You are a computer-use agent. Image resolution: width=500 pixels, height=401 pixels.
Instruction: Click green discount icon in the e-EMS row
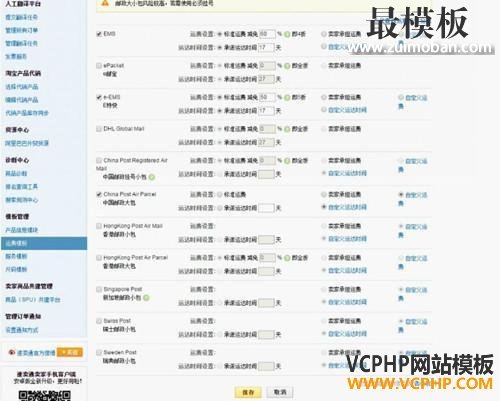(287, 98)
